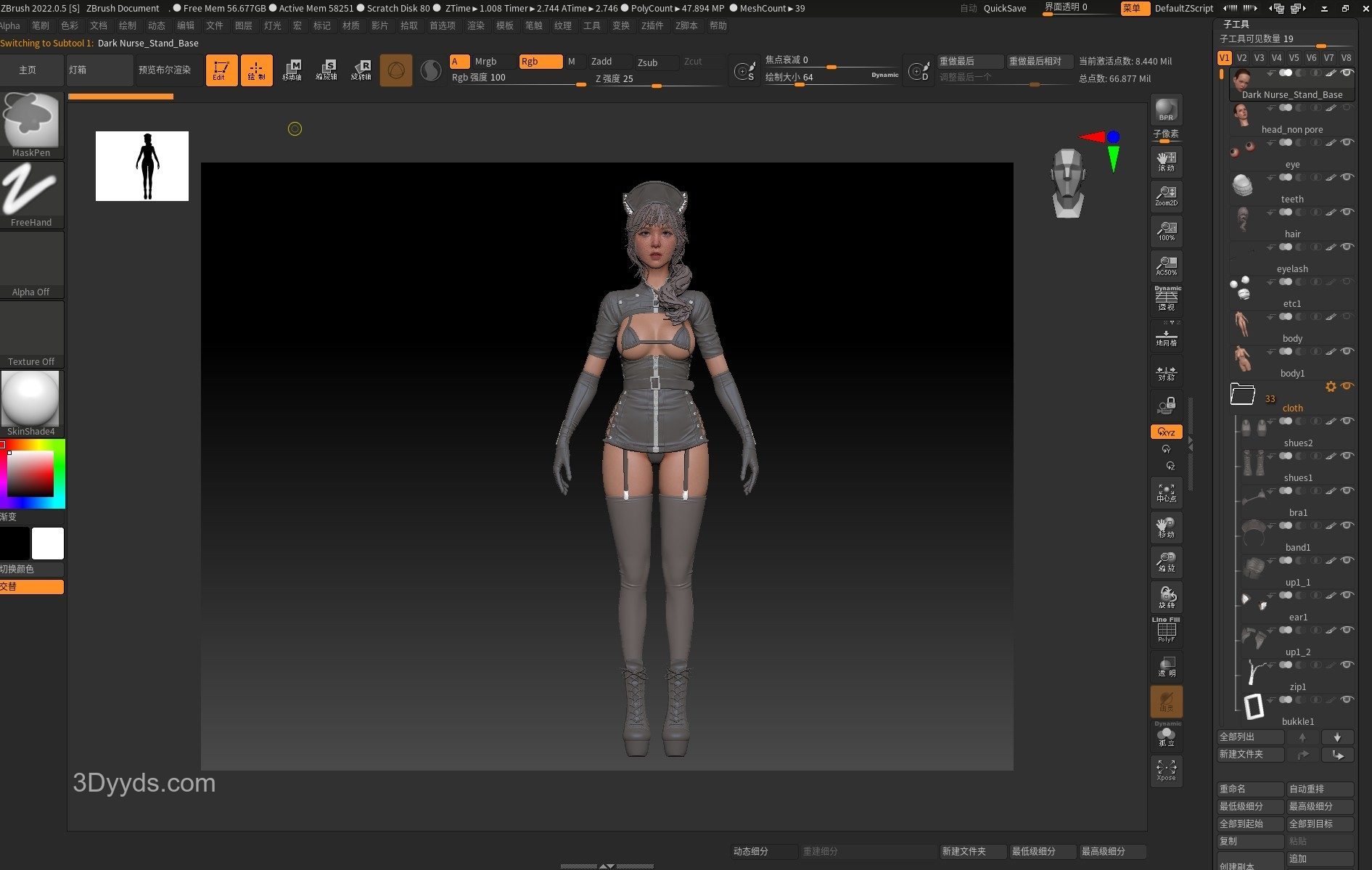
Task: Collapse the cloth folder in subtools
Action: 1242,394
